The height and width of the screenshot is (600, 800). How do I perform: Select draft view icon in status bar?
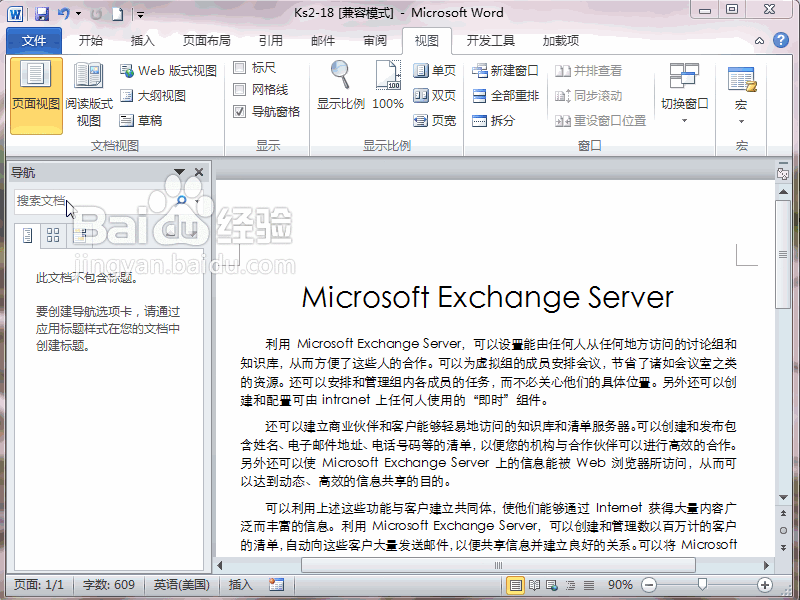click(x=589, y=585)
